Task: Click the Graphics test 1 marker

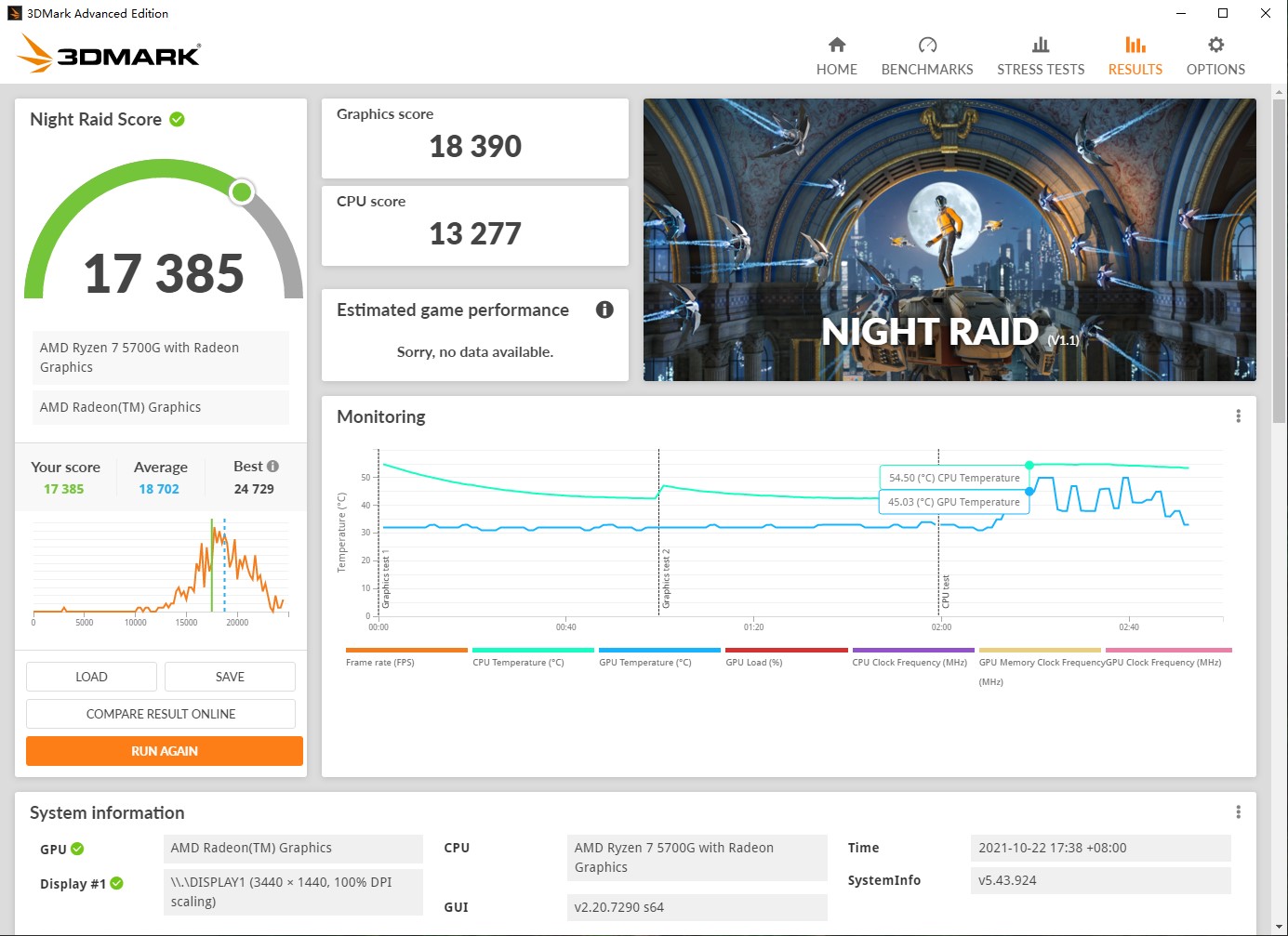Action: 385,579
